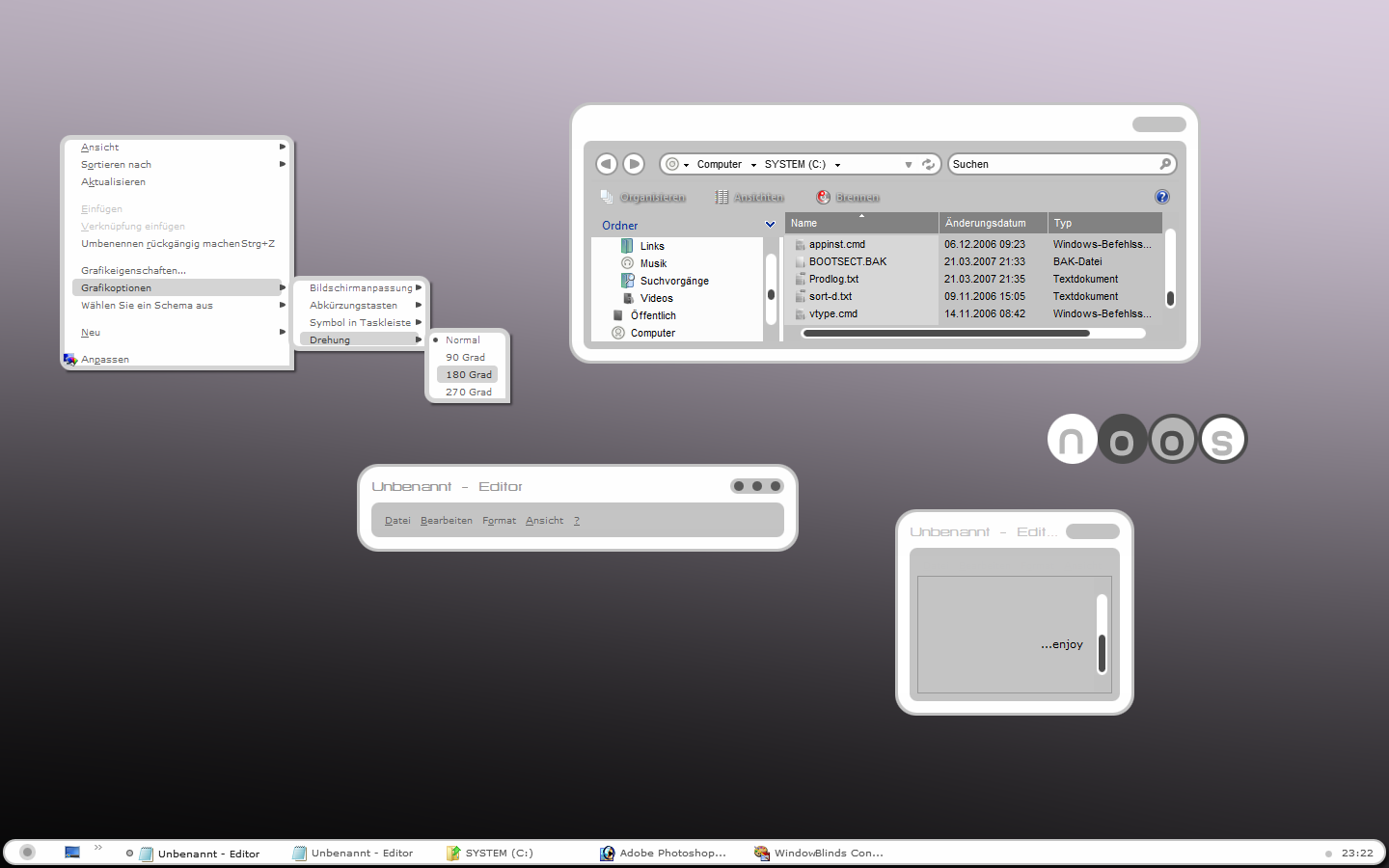Screen dimensions: 1389x868
Task: Open Grafikeigenschaften... from the context menu
Action: coord(133,271)
